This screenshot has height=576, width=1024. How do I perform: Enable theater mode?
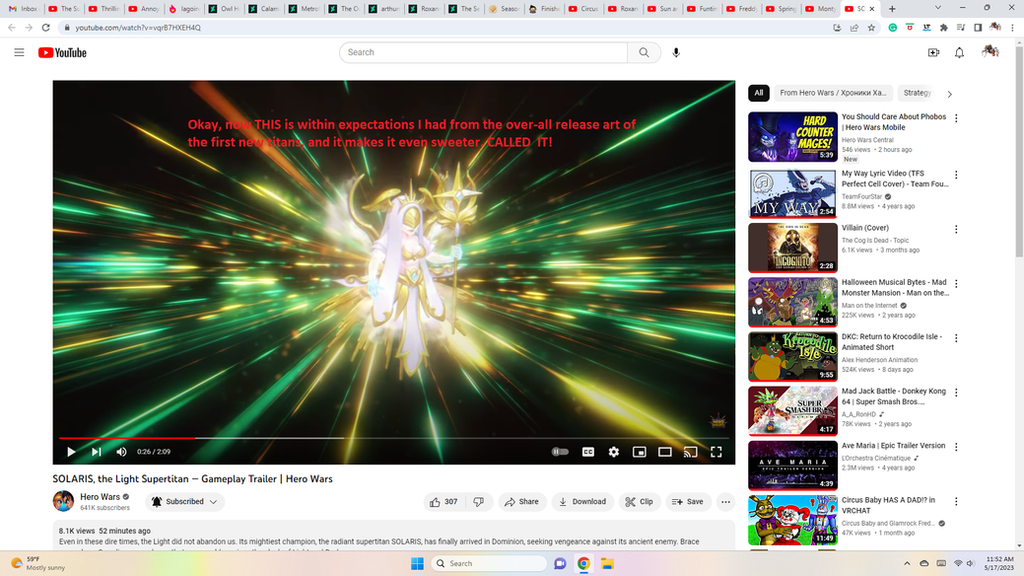(665, 451)
